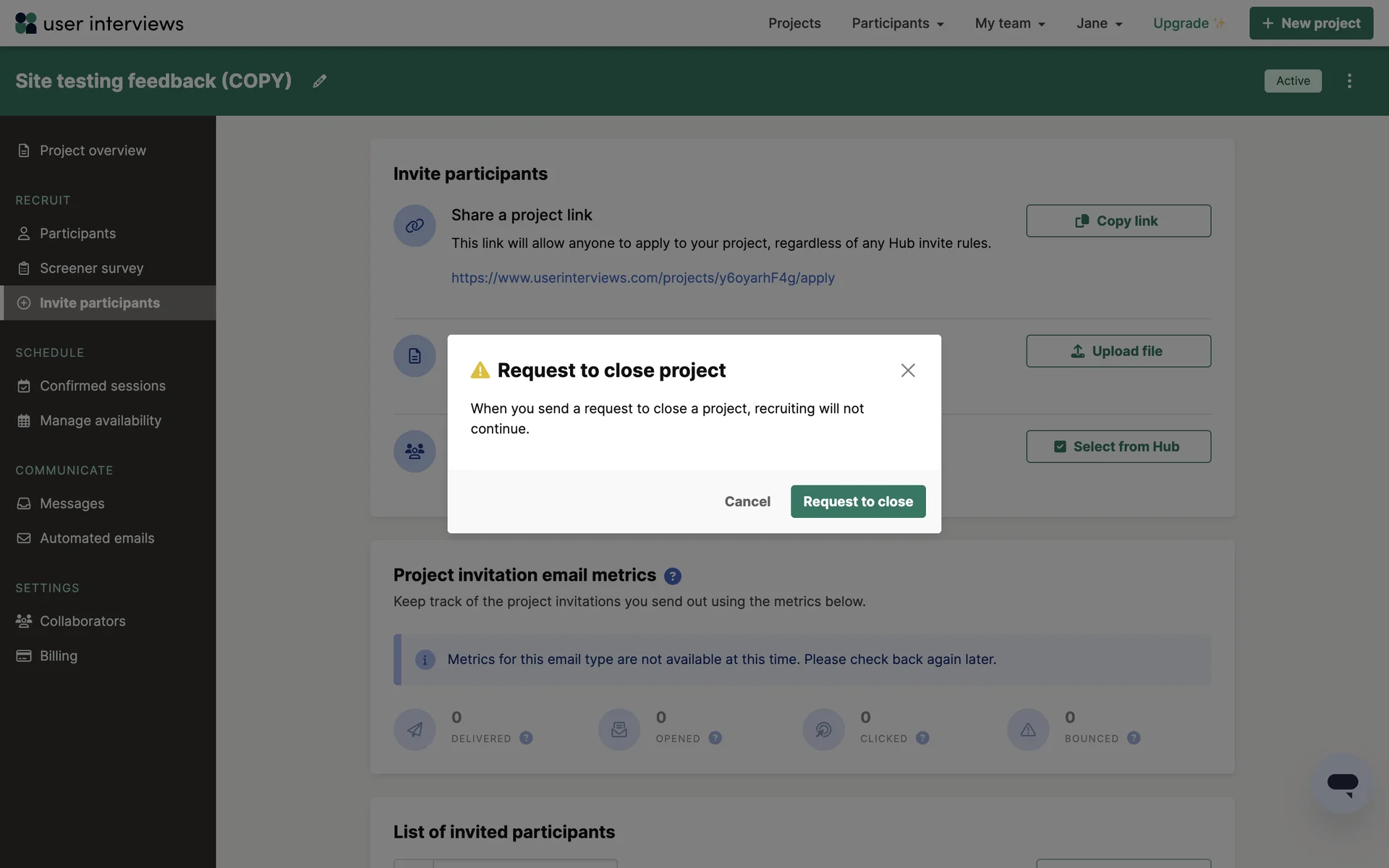Open the chat widget bubble
Screen dimensions: 1389x868
pos(1342,783)
